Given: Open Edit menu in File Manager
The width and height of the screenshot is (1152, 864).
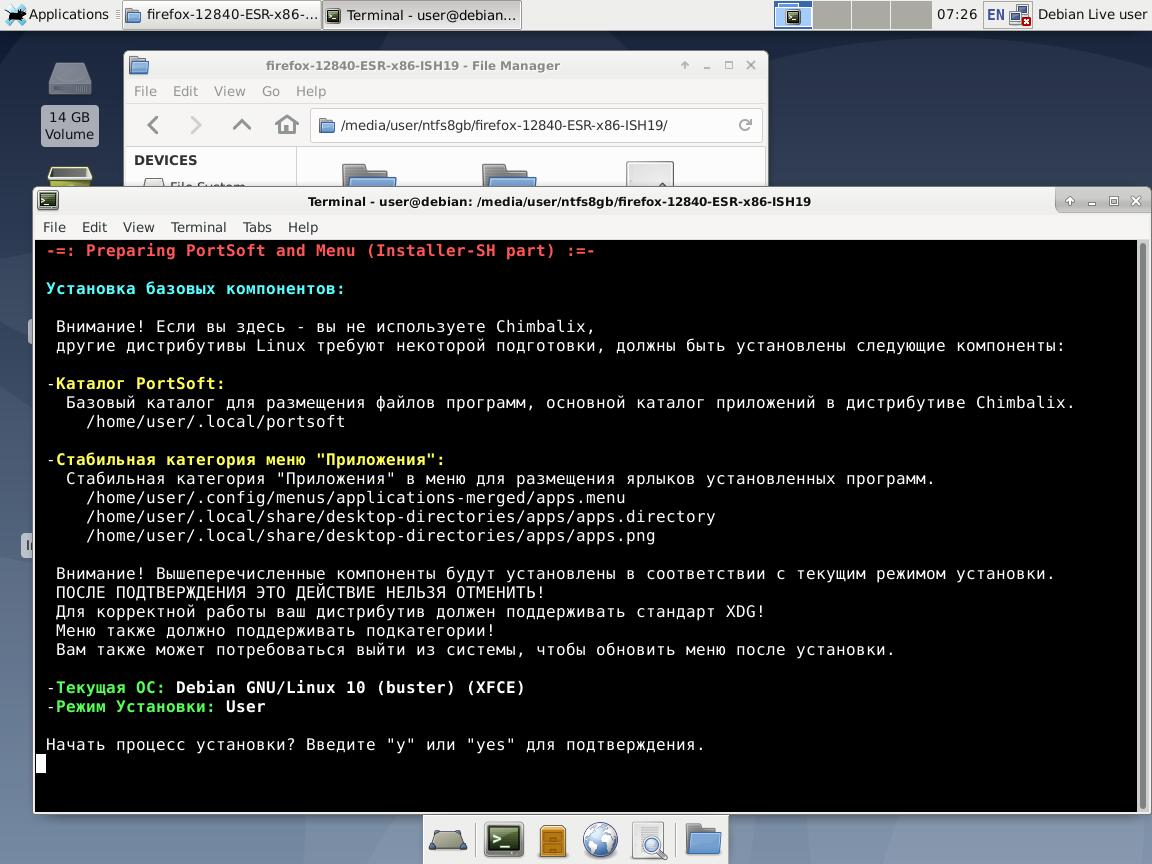Looking at the screenshot, I should point(185,91).
